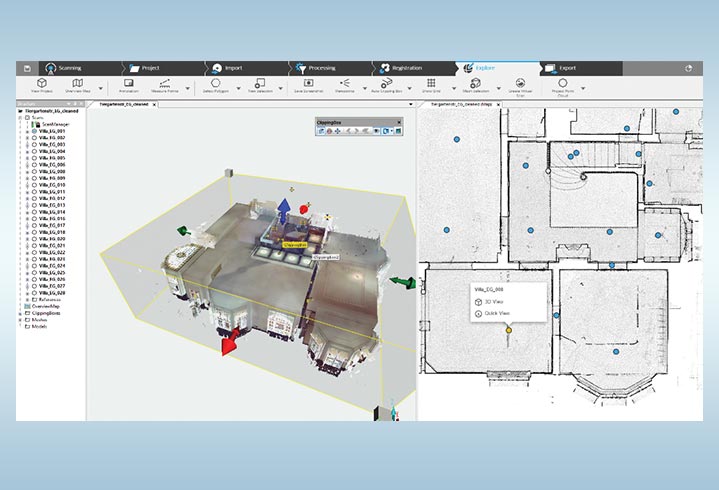
Task: Enable the Auto Clipping Box tool
Action: tap(389, 84)
